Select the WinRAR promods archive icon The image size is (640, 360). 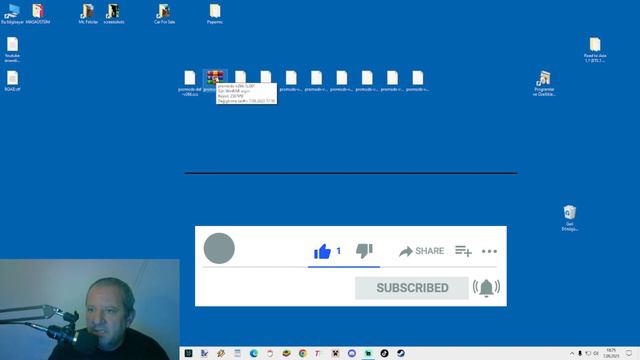click(215, 78)
